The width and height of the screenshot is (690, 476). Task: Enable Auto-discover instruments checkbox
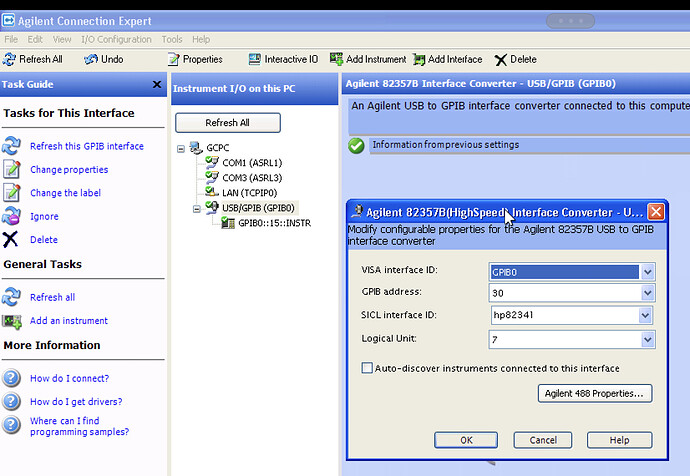[x=367, y=368]
